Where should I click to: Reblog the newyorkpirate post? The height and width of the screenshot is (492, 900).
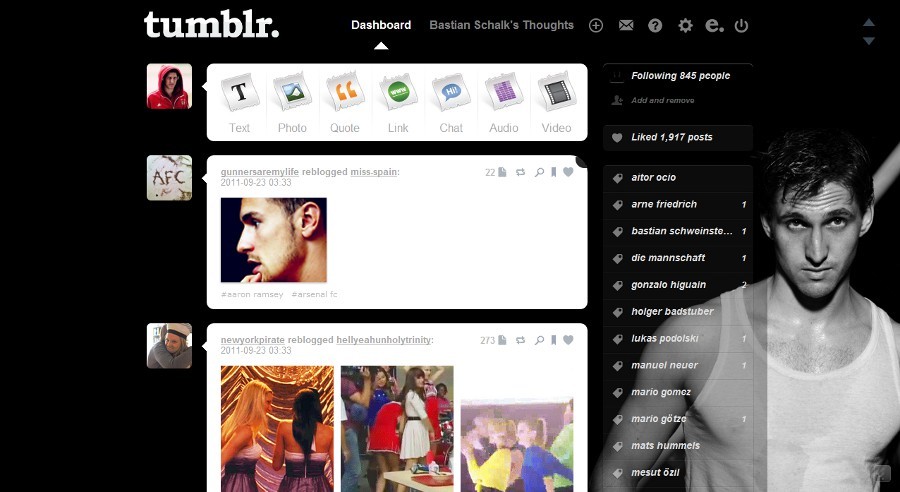(521, 340)
